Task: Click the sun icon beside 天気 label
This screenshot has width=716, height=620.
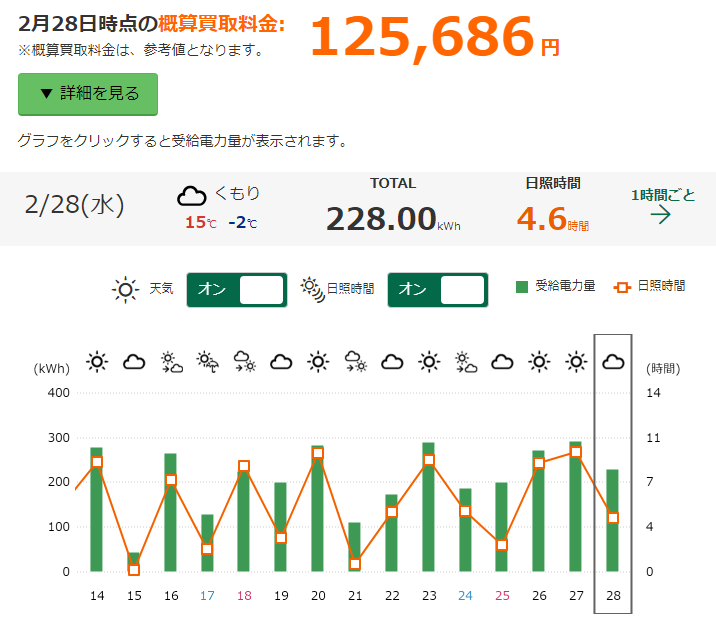Action: [x=125, y=289]
